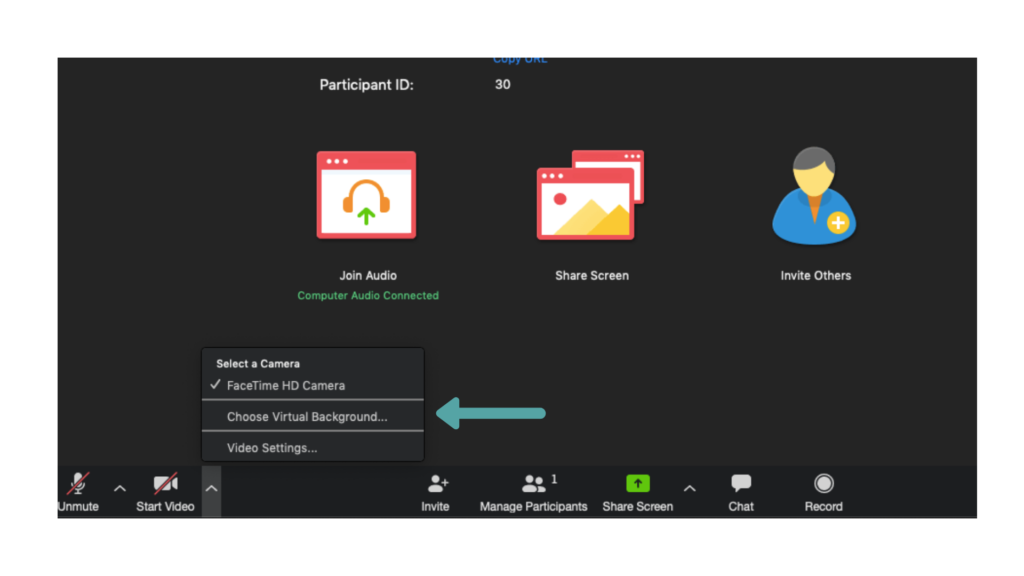
Task: Unmute the microphone
Action: point(78,493)
